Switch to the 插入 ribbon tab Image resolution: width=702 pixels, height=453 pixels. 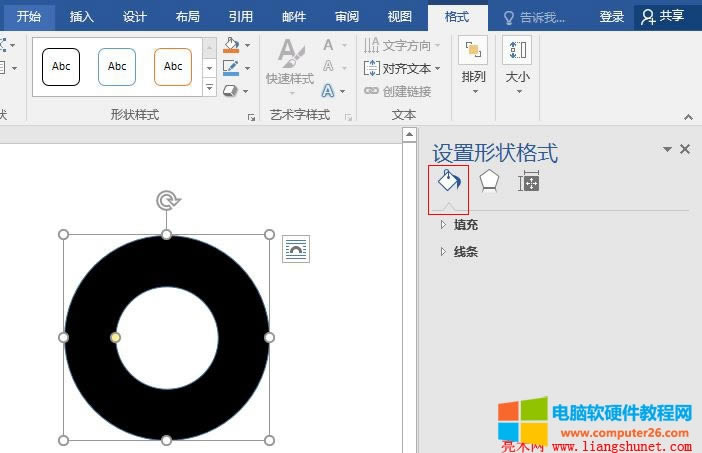[x=82, y=16]
